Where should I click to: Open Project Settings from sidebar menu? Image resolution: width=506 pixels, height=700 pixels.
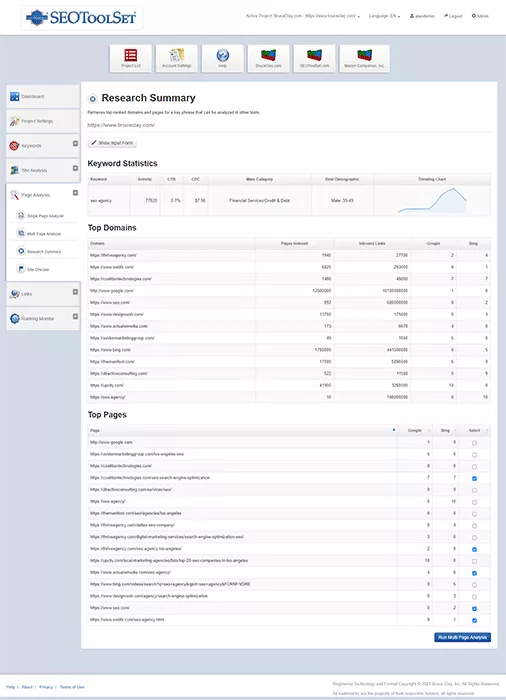tap(43, 121)
